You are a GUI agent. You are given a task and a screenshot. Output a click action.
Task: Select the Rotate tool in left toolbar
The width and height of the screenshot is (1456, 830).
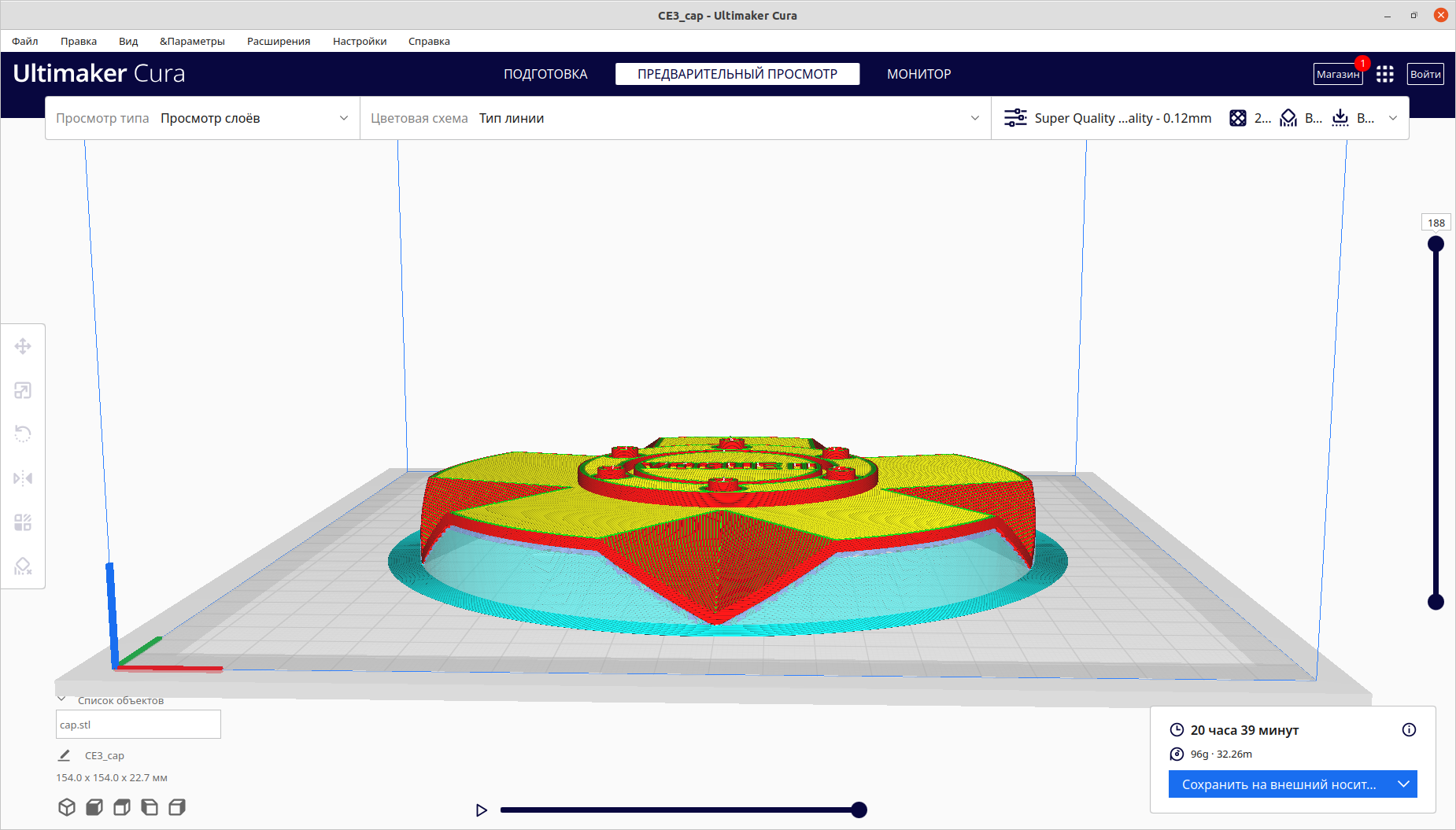(x=23, y=434)
